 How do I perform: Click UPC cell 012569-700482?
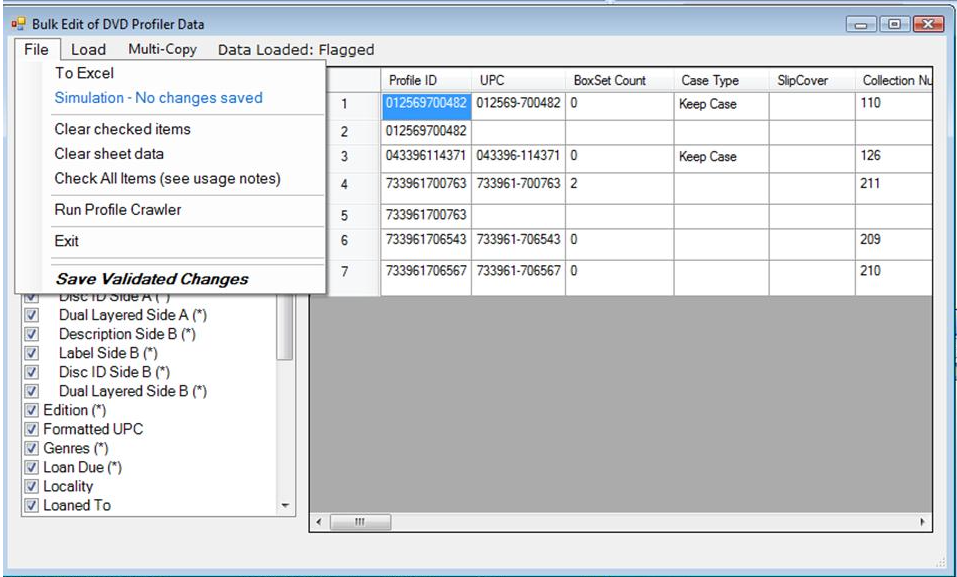(518, 105)
